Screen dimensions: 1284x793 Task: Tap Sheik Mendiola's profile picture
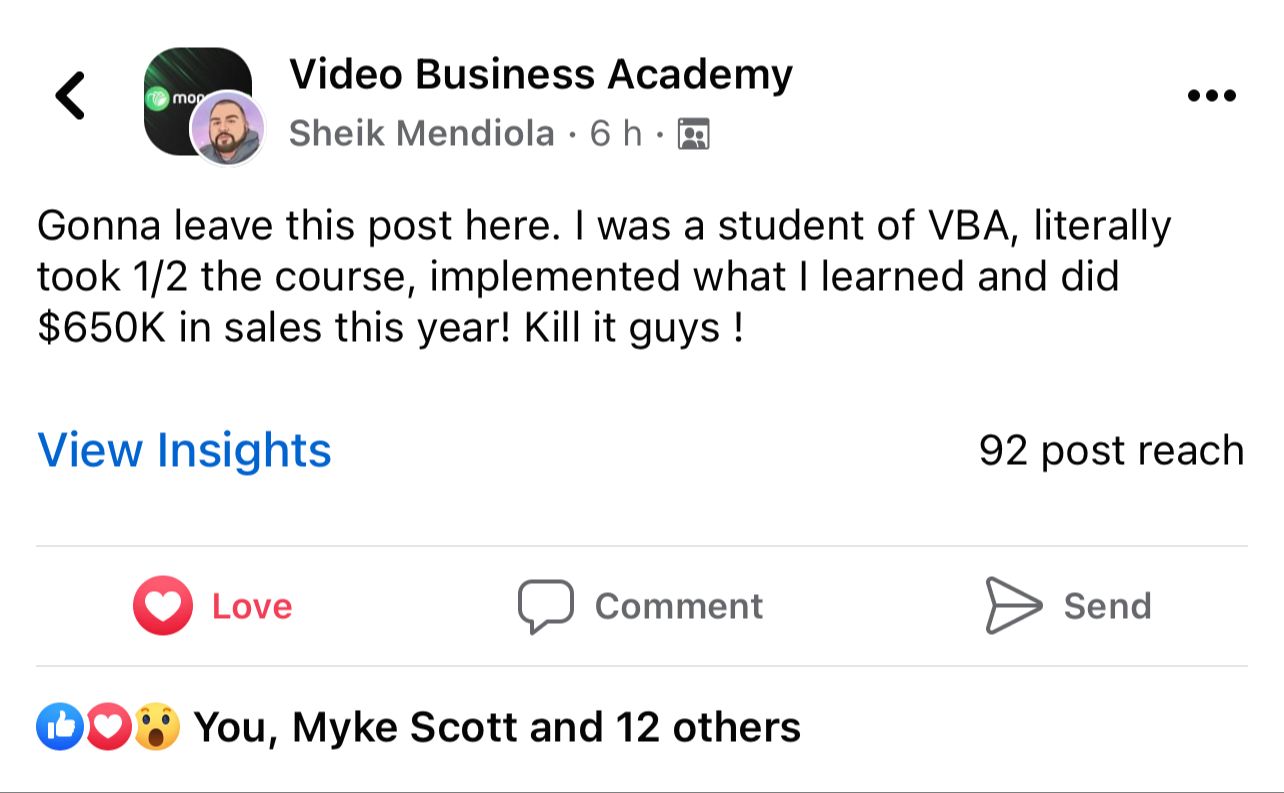[x=227, y=128]
